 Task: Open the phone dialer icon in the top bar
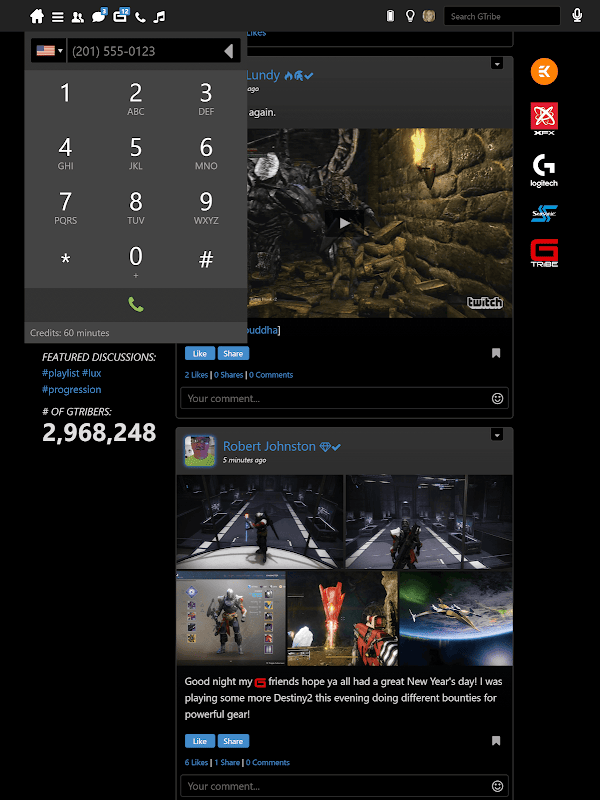140,17
